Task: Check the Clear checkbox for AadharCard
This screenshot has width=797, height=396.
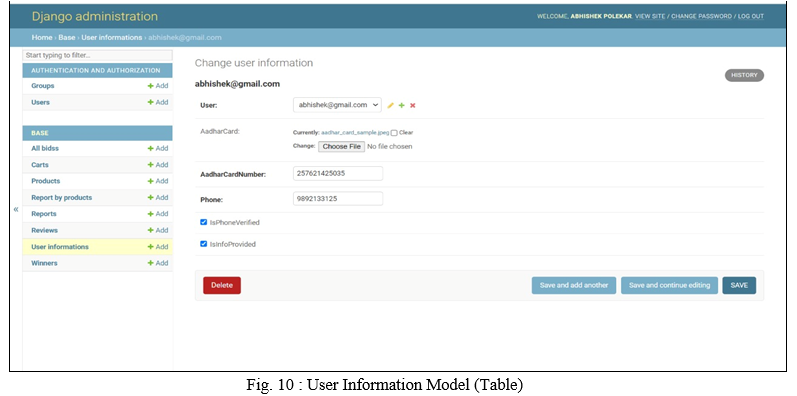Action: point(394,133)
